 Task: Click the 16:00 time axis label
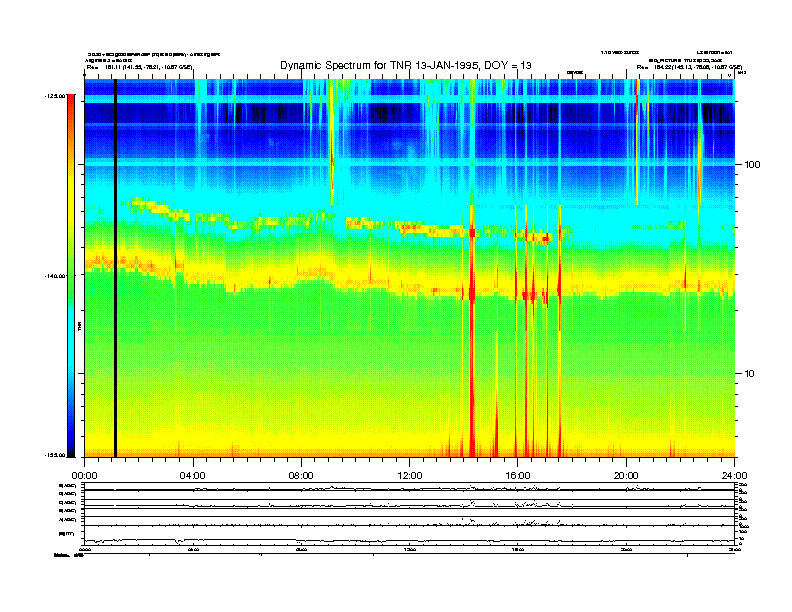[x=518, y=476]
